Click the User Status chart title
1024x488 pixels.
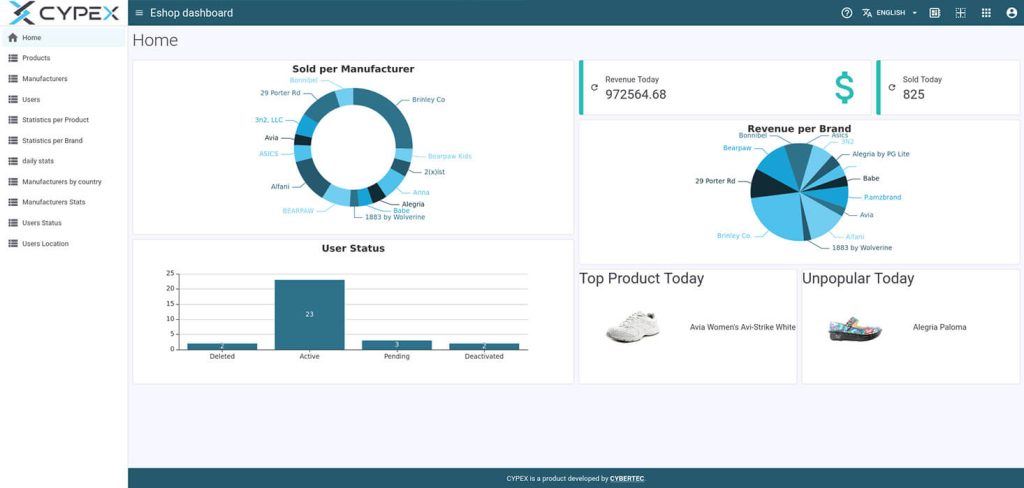pyautogui.click(x=353, y=248)
